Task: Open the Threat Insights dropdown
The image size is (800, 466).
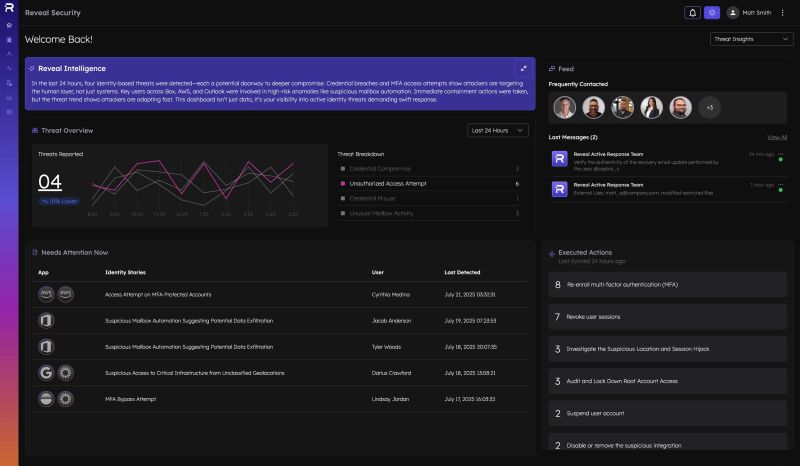Action: click(x=751, y=39)
